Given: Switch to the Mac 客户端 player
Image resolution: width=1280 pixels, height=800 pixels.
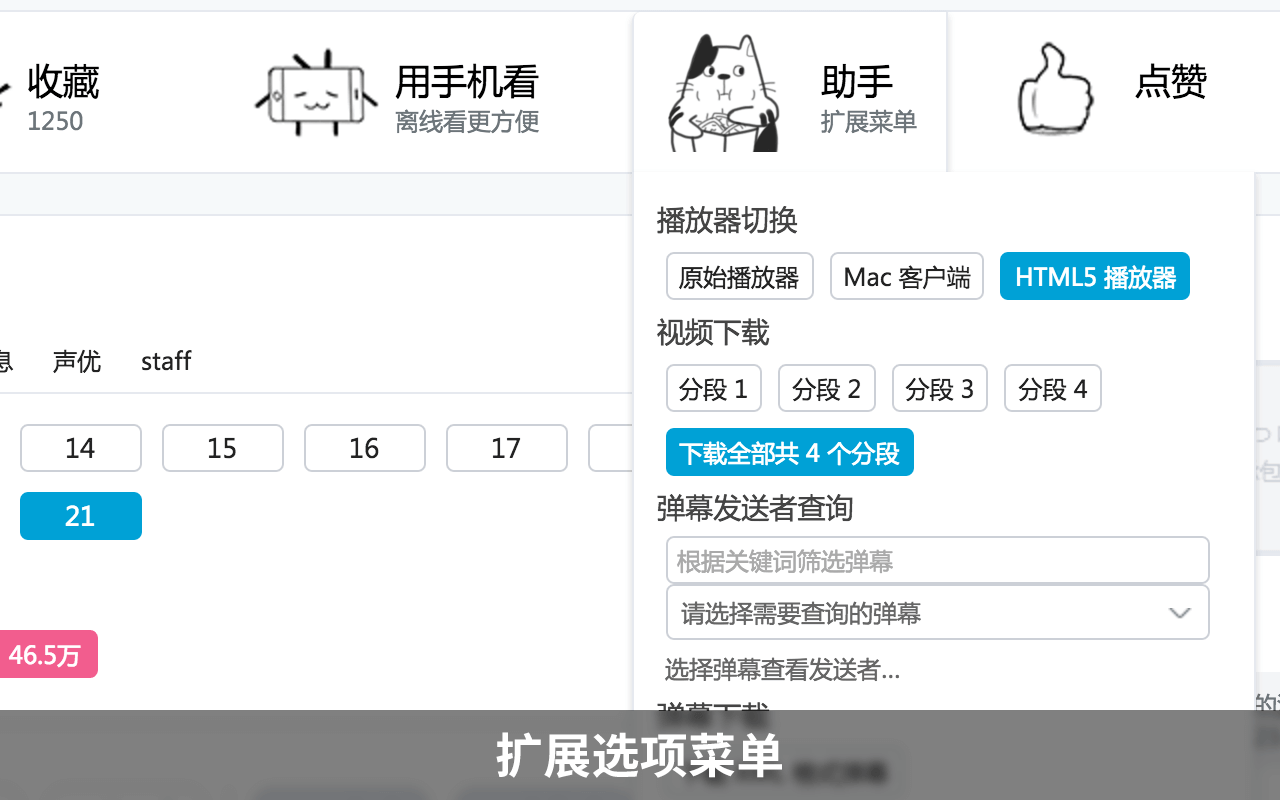Looking at the screenshot, I should point(906,276).
